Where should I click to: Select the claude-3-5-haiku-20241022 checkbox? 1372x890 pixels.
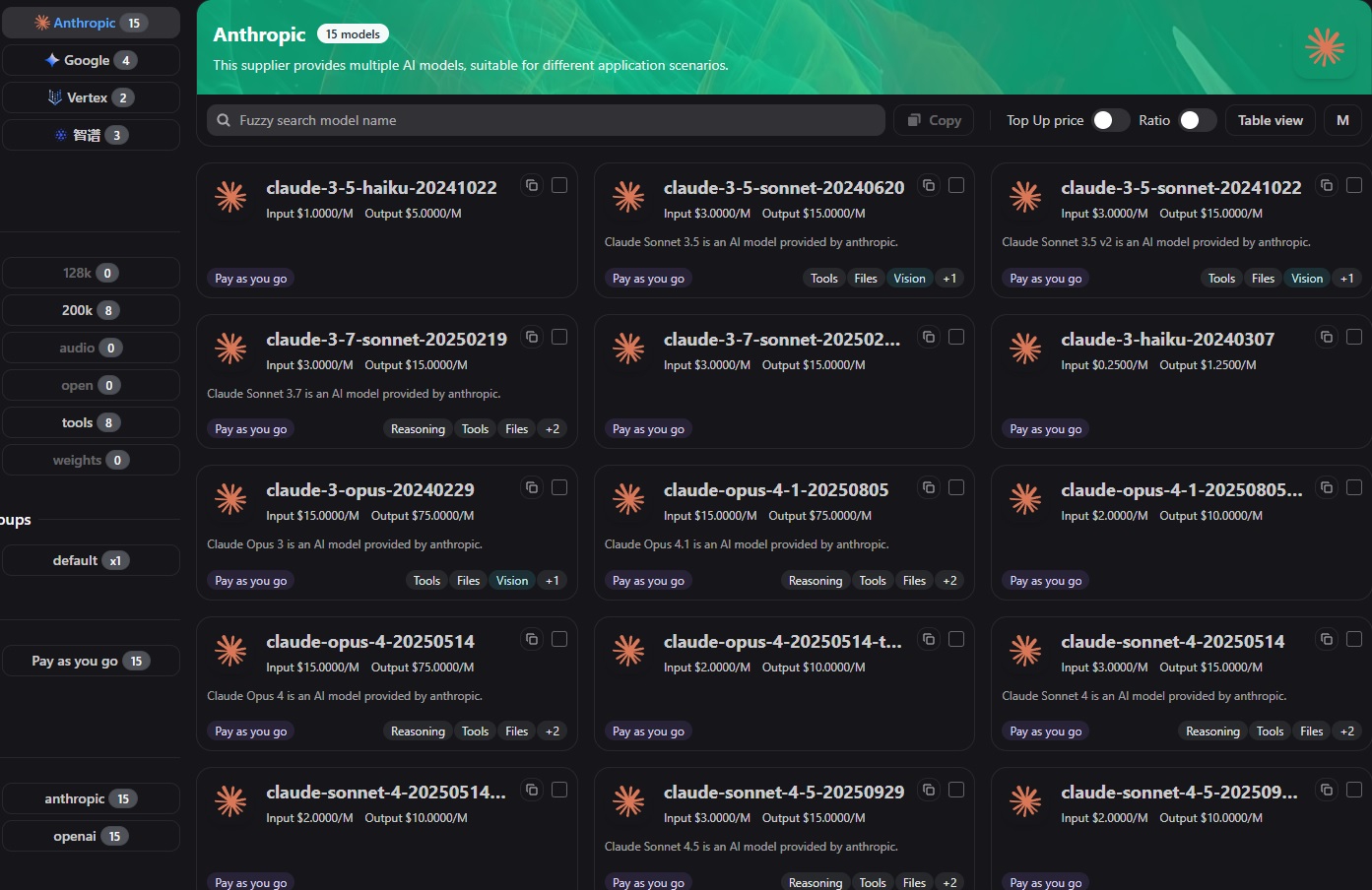click(x=559, y=185)
